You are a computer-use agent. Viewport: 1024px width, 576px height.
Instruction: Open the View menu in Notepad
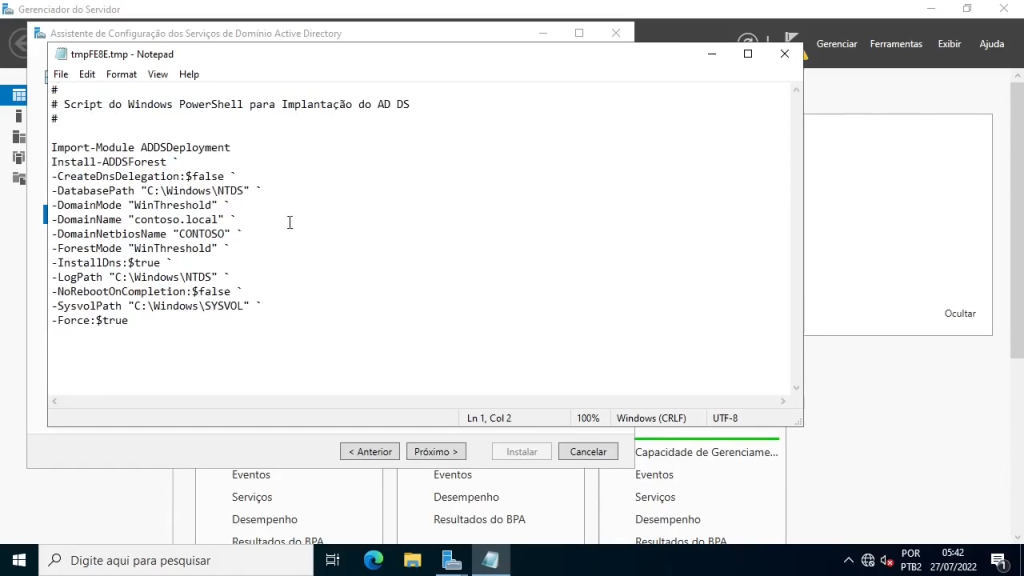tap(157, 74)
